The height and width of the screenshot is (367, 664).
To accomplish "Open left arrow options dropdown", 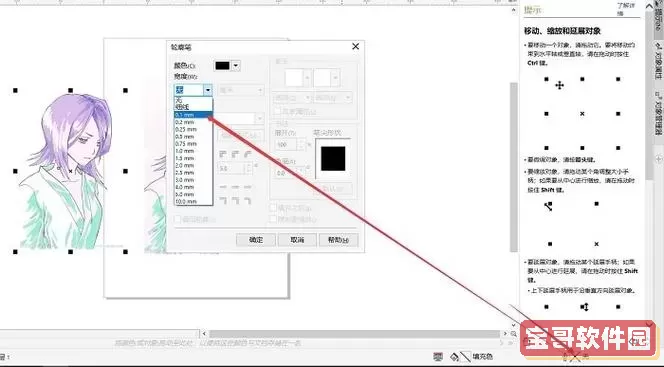I will click(292, 98).
